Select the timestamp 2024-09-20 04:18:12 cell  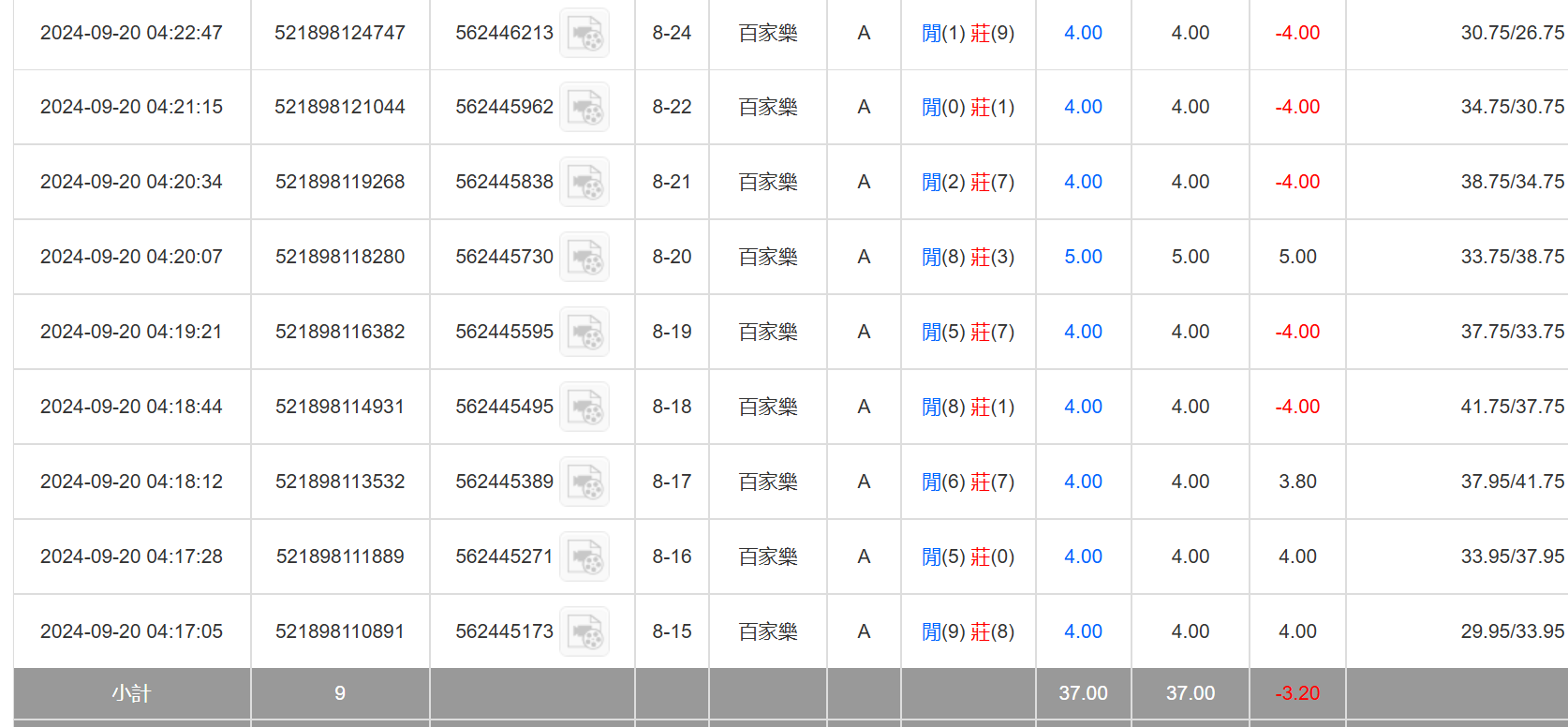click(x=131, y=482)
